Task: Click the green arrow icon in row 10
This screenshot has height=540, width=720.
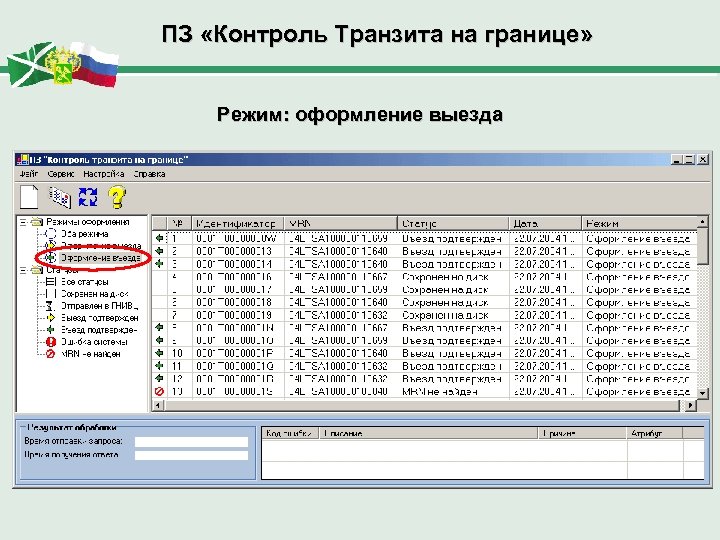Action: pyautogui.click(x=159, y=353)
